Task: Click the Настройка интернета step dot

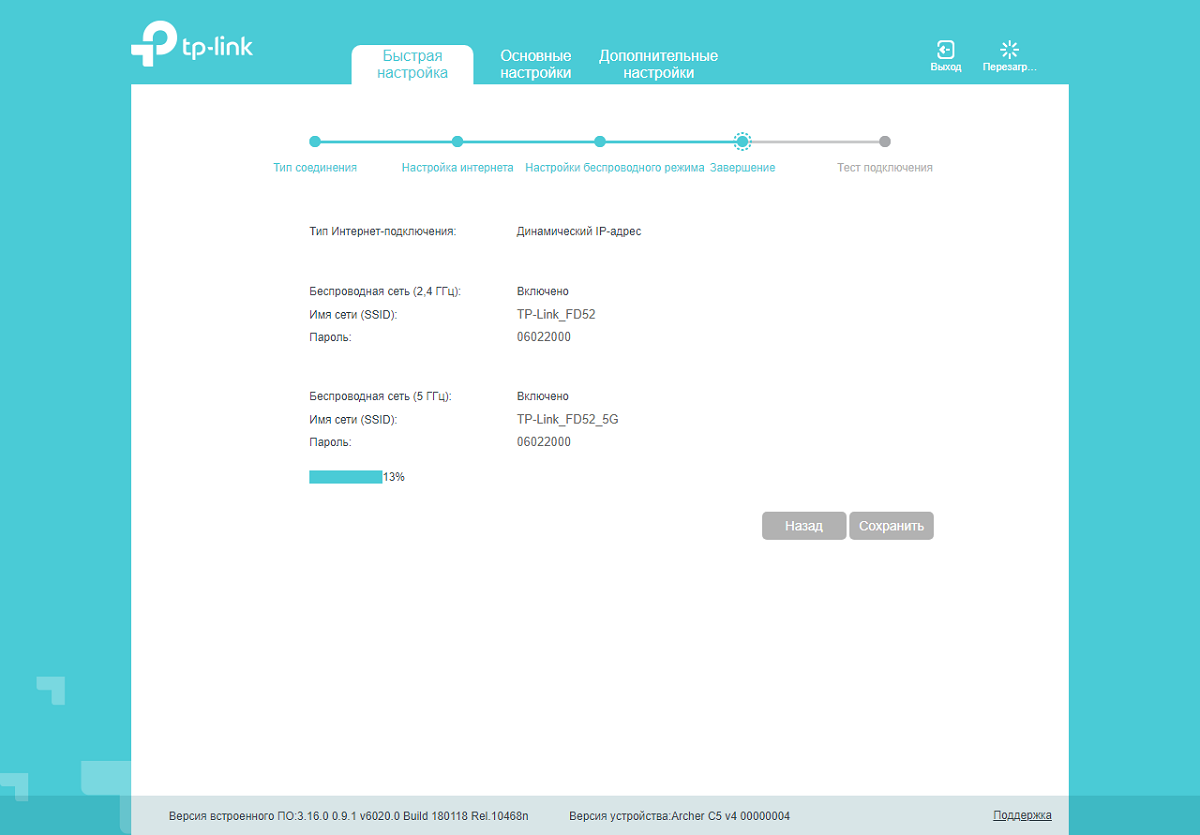Action: click(457, 142)
